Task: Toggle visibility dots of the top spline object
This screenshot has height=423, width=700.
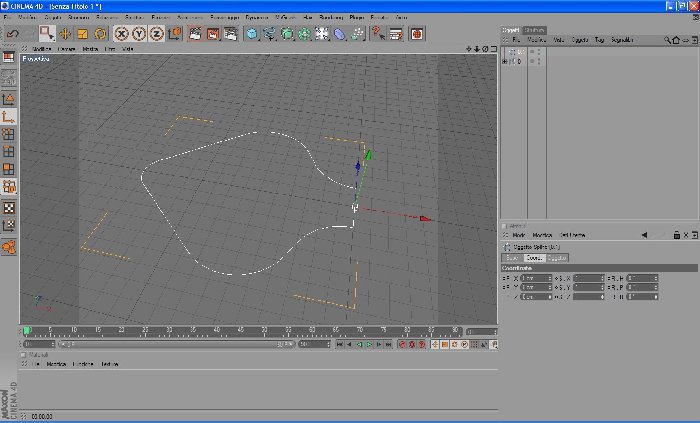Action: [539, 52]
